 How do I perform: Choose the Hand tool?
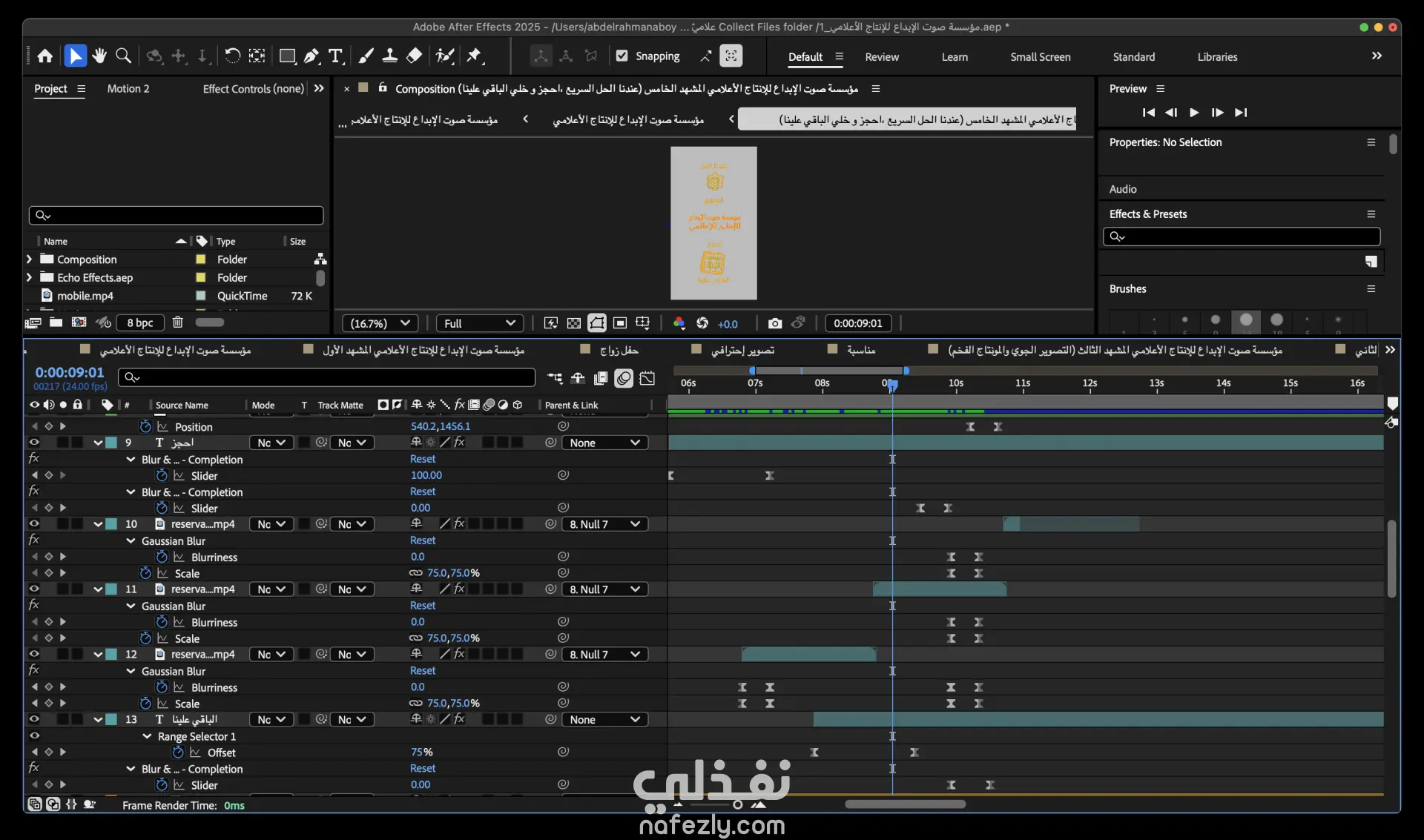(x=99, y=56)
